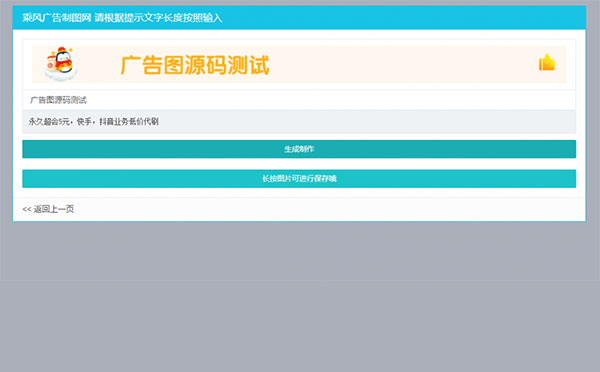Click the penguin mascot icon in banner

(x=60, y=64)
